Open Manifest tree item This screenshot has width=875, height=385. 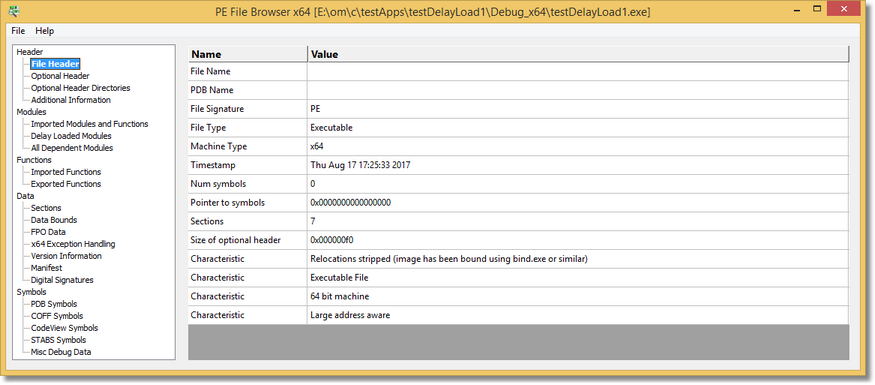pos(46,268)
